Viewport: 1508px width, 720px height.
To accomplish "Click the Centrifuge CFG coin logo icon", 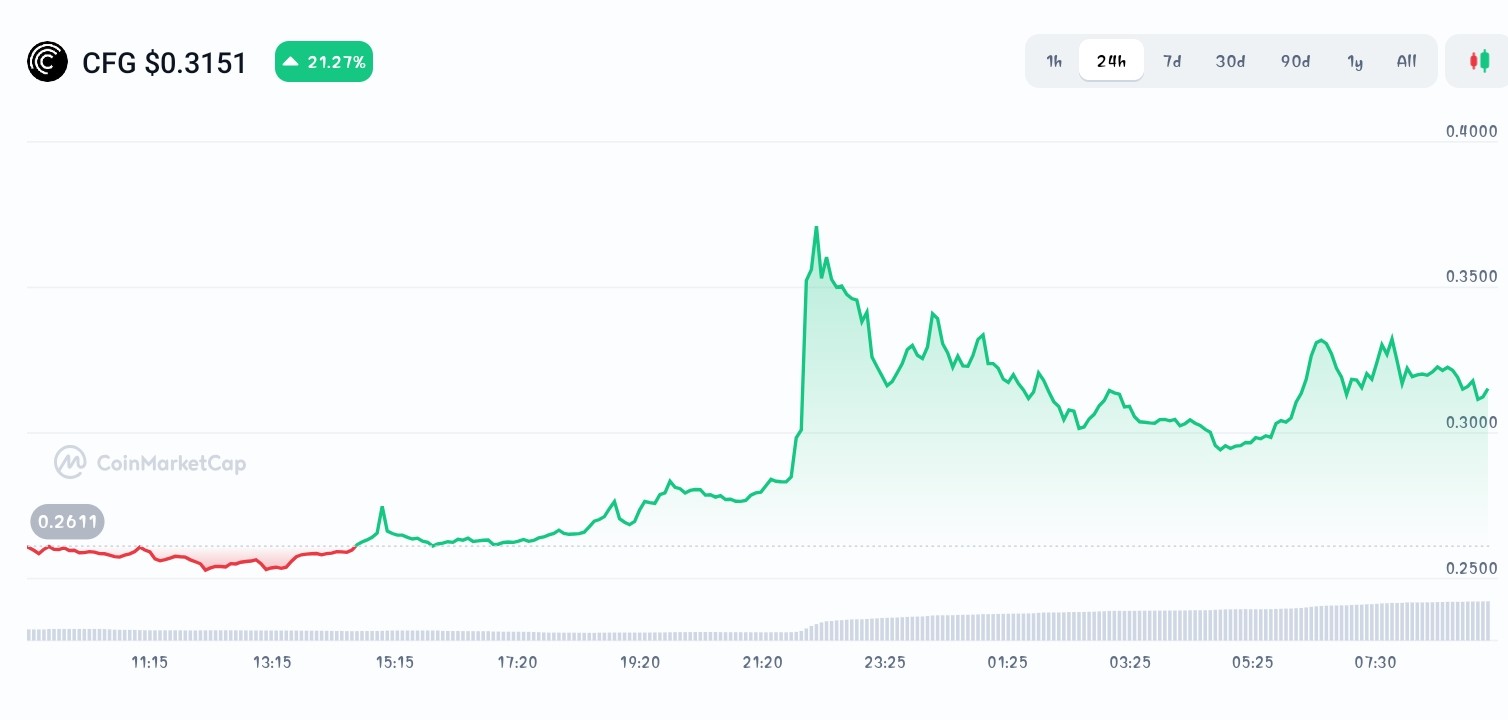I will point(47,62).
